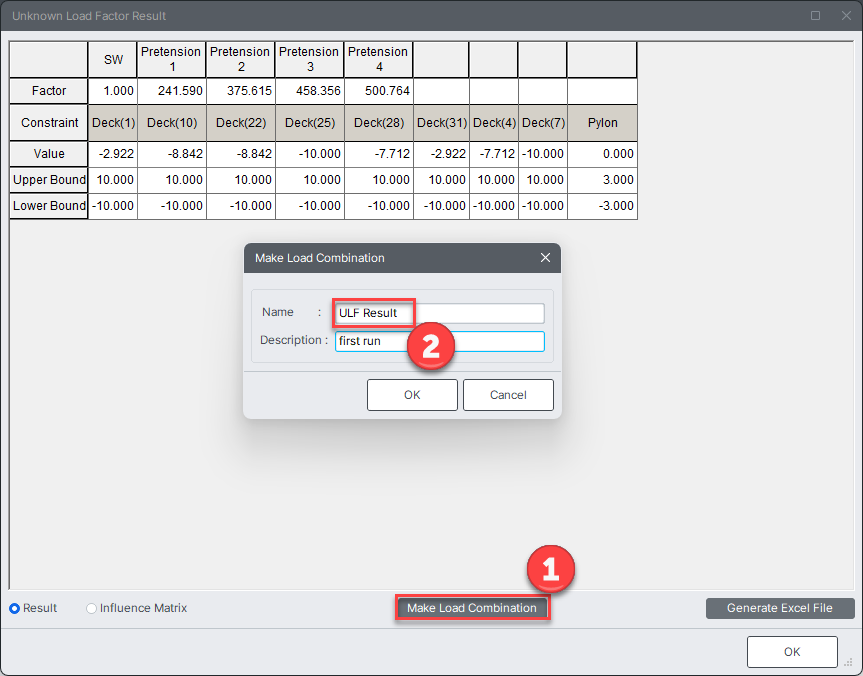
Task: Select the Pylon lower bound -3.000
Action: (x=602, y=206)
